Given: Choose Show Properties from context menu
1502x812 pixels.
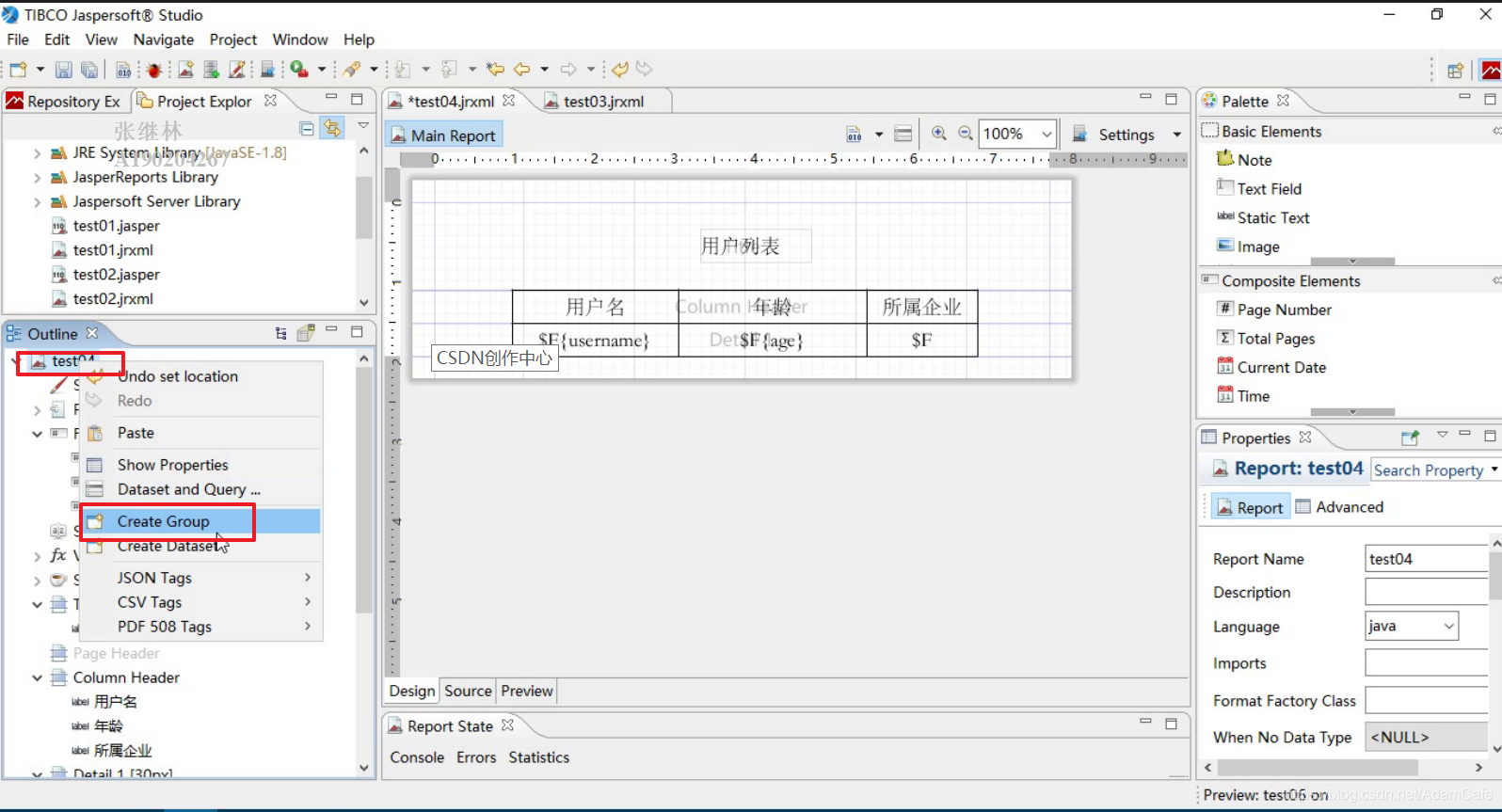Looking at the screenshot, I should (x=200, y=465).
